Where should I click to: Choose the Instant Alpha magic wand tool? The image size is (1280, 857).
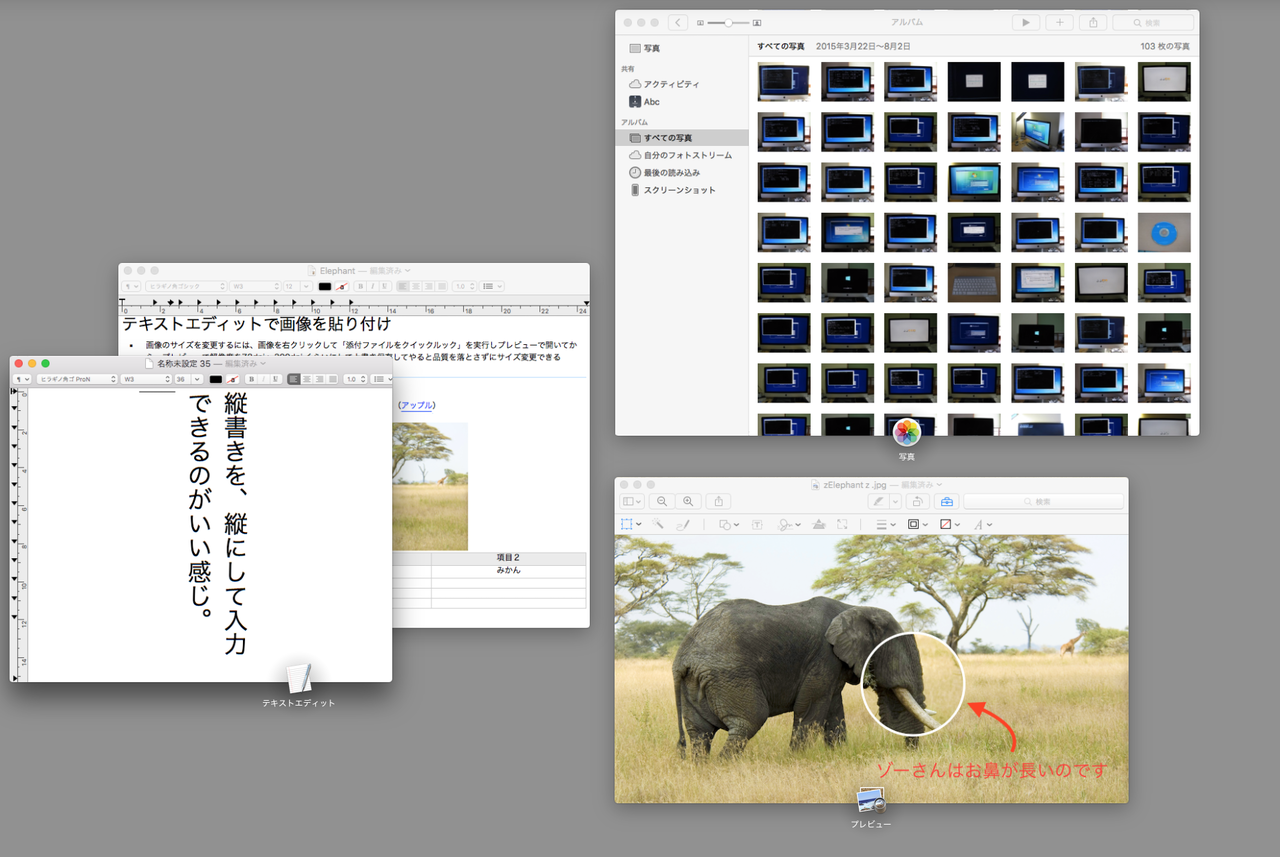pos(658,524)
